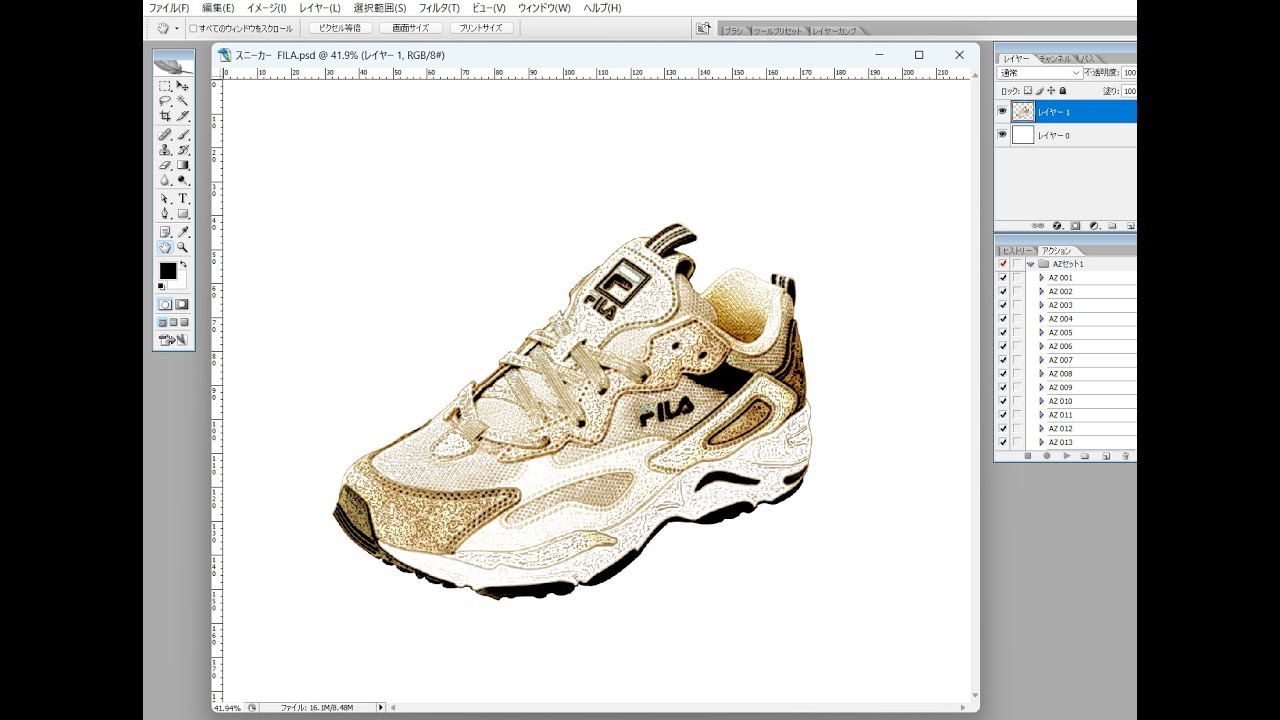
Task: Stop action recording or playback
Action: (1027, 456)
